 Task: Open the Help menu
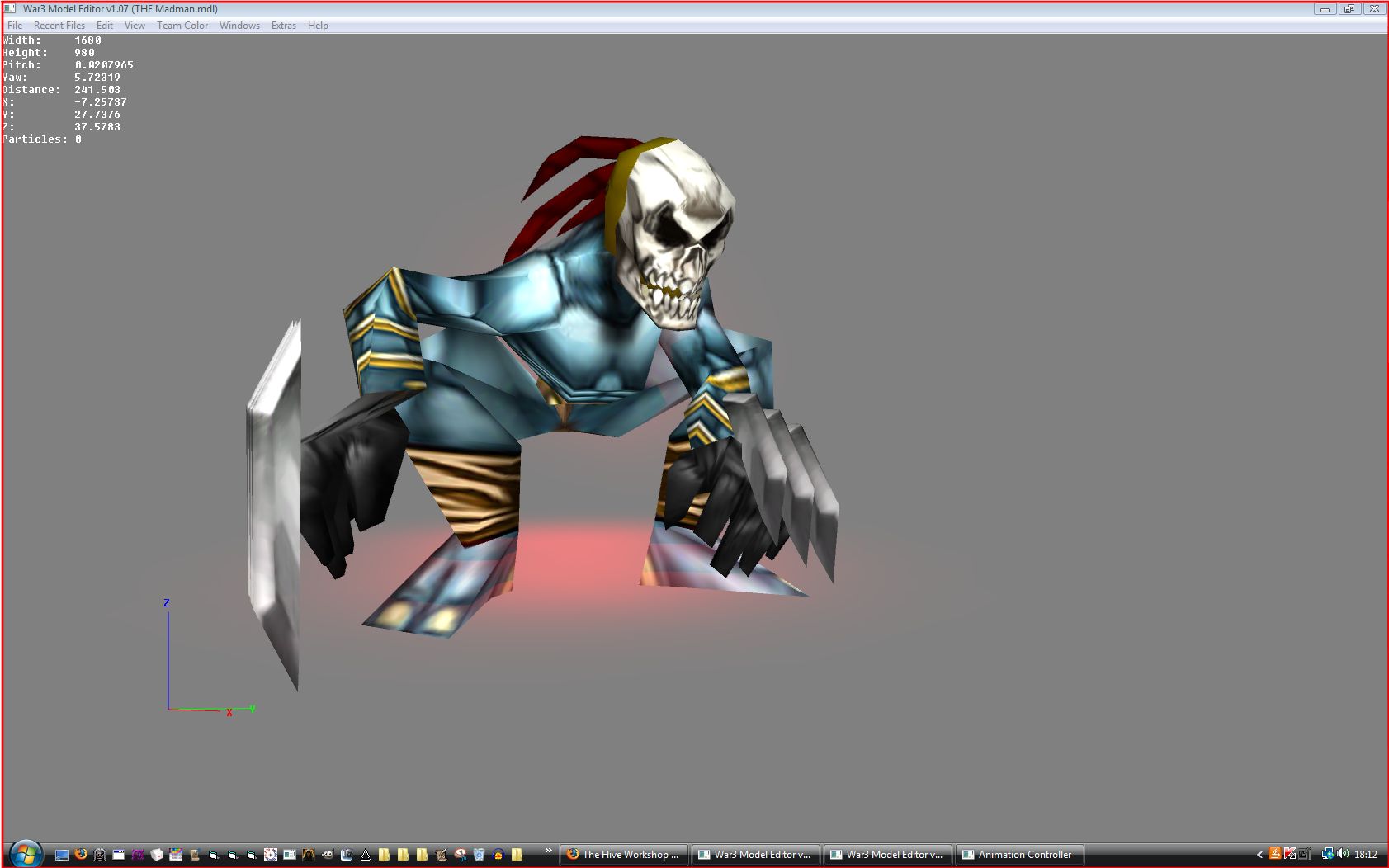[318, 26]
